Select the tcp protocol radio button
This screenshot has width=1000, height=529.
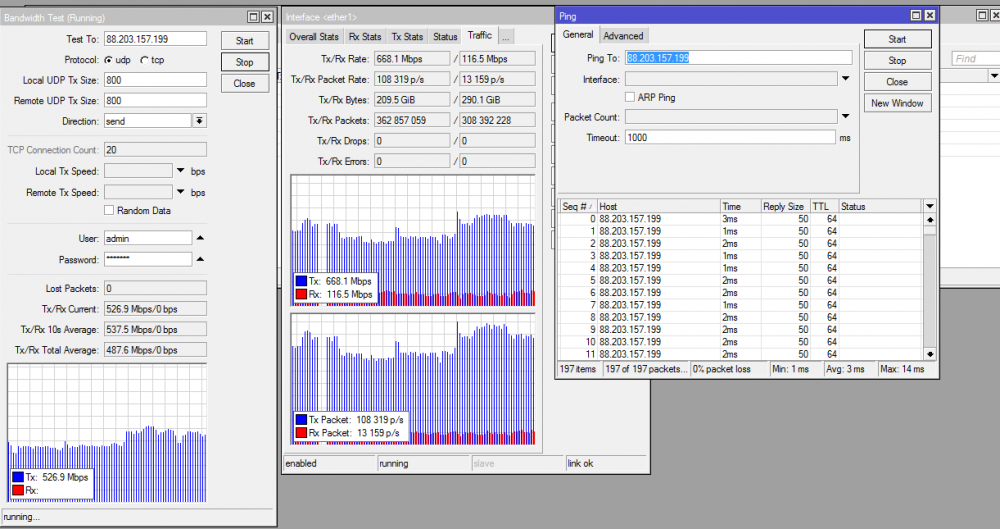(145, 60)
